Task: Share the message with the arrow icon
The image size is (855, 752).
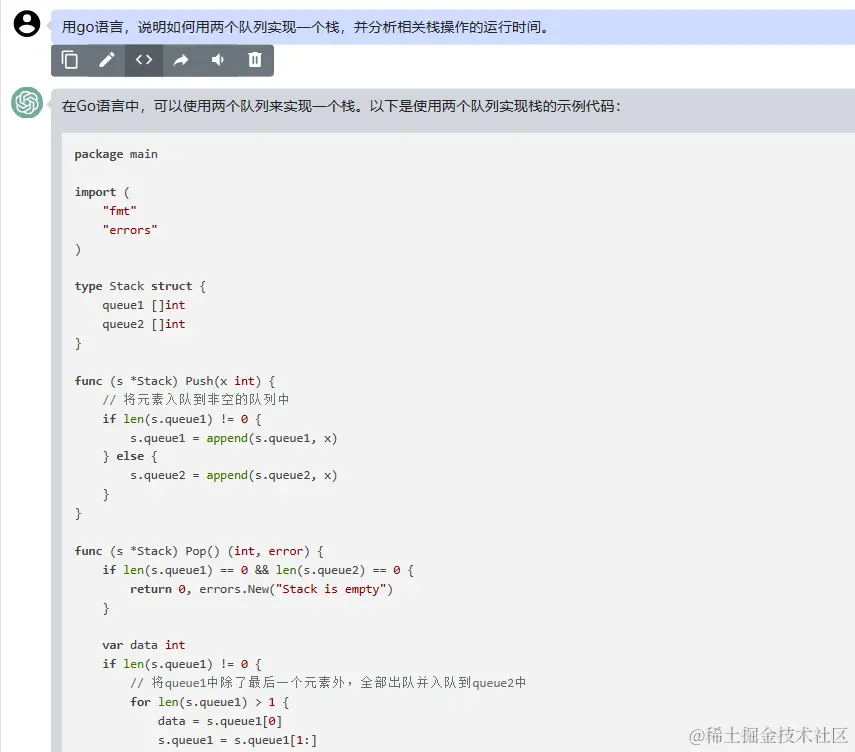Action: tap(181, 60)
